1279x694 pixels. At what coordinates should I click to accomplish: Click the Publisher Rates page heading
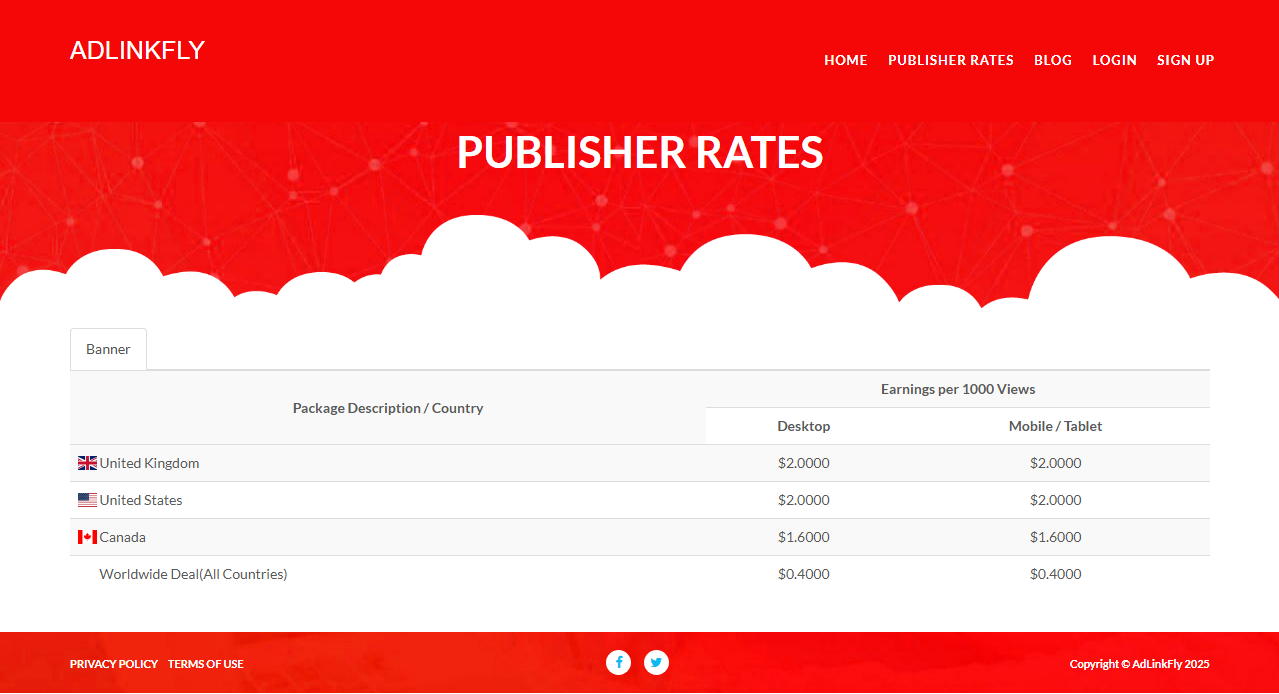[x=640, y=152]
